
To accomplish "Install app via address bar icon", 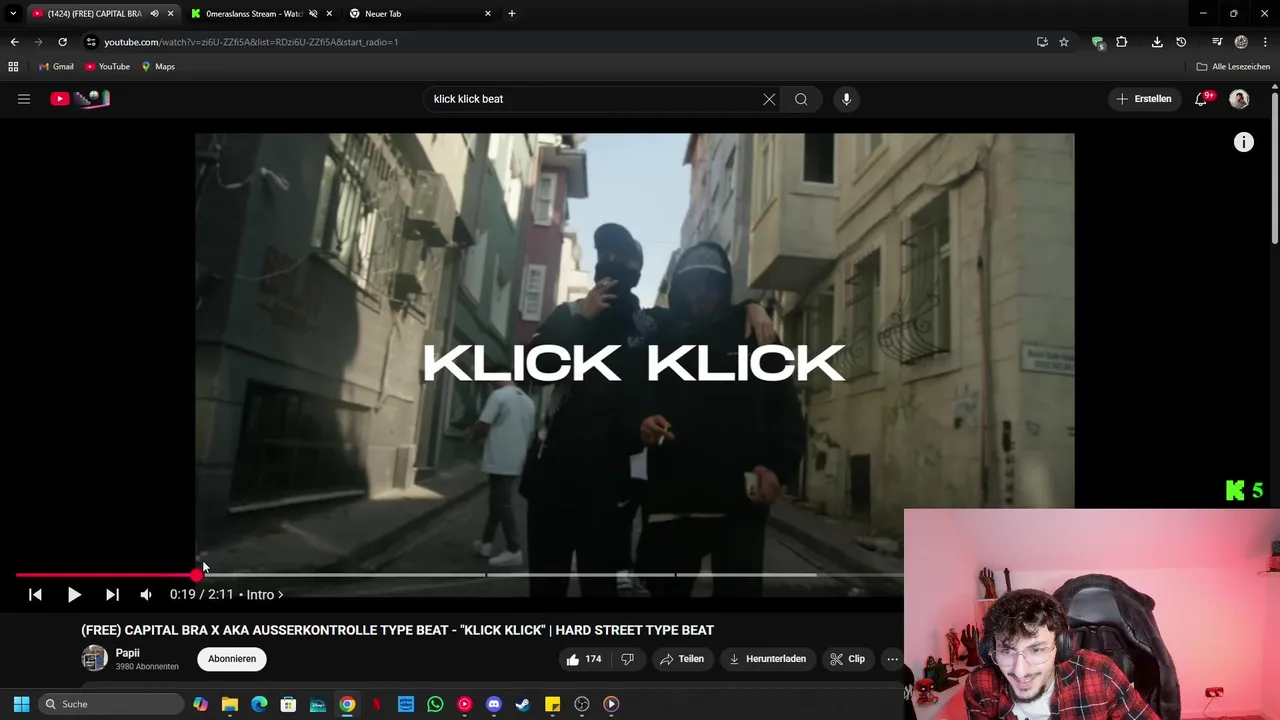I will [1042, 42].
